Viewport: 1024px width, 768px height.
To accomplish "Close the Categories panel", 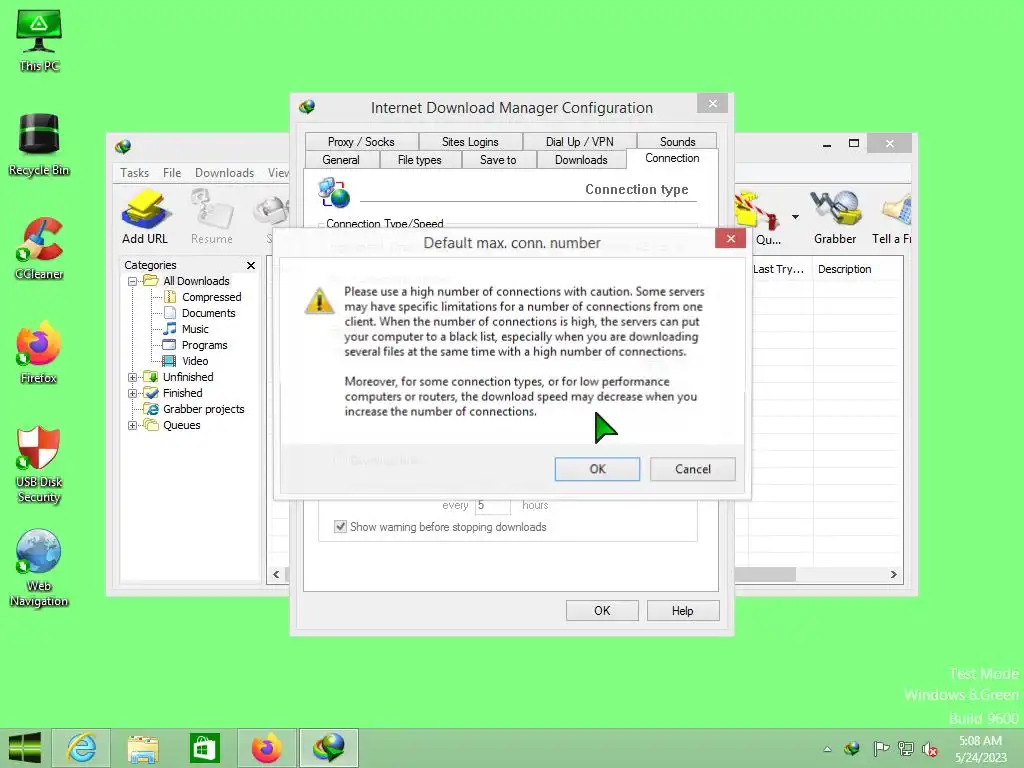I will click(x=251, y=265).
